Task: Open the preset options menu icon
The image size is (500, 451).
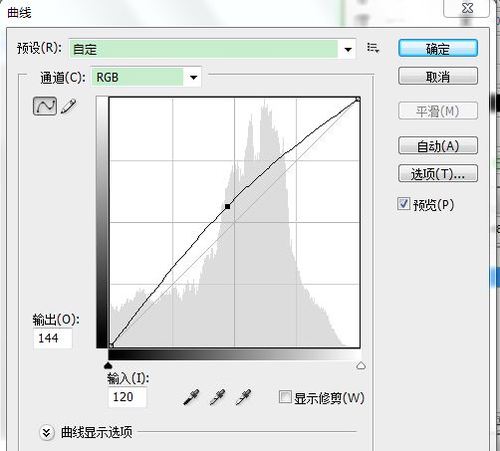Action: click(373, 48)
